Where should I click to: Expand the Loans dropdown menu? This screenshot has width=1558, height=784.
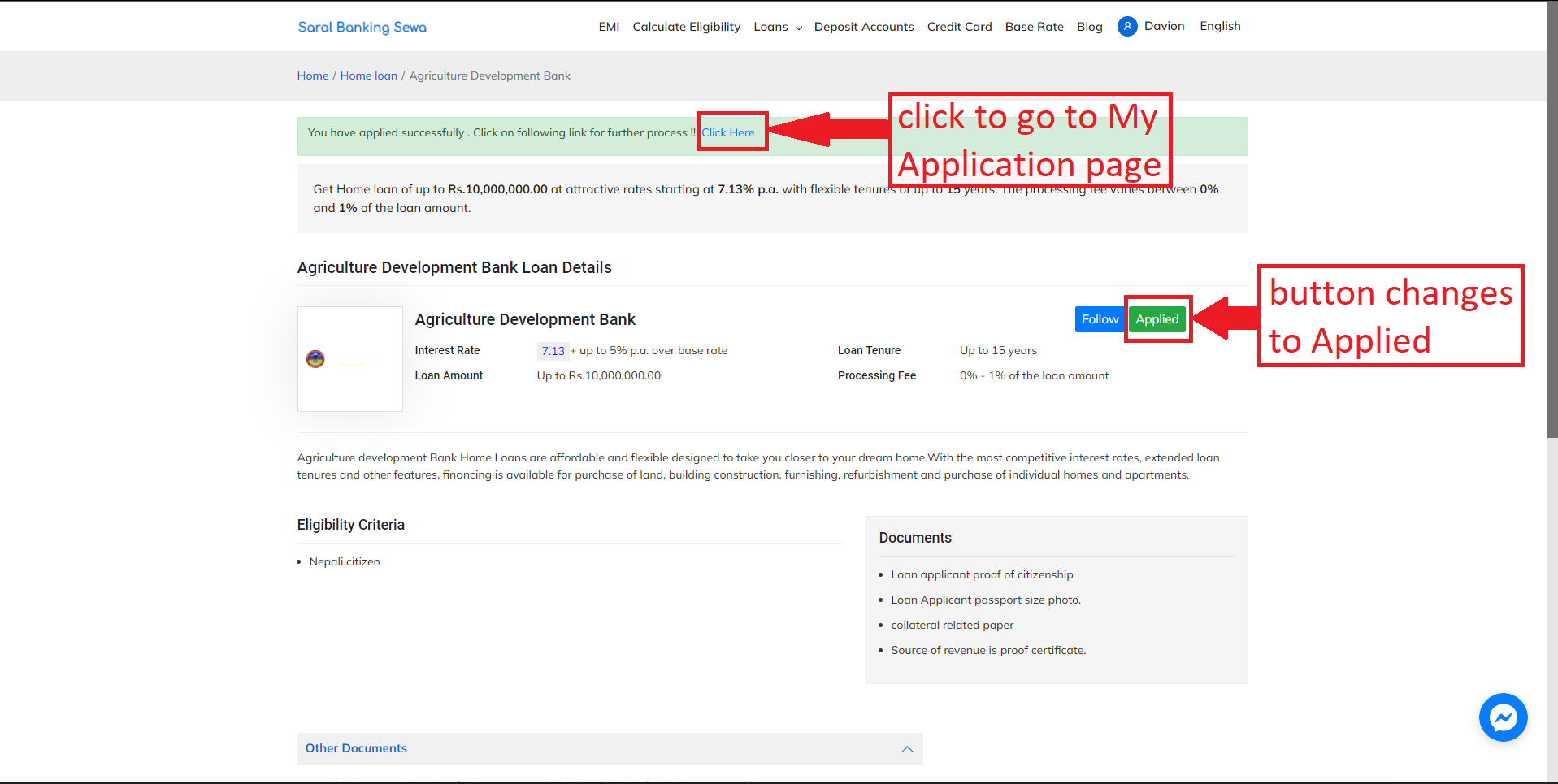[x=778, y=27]
